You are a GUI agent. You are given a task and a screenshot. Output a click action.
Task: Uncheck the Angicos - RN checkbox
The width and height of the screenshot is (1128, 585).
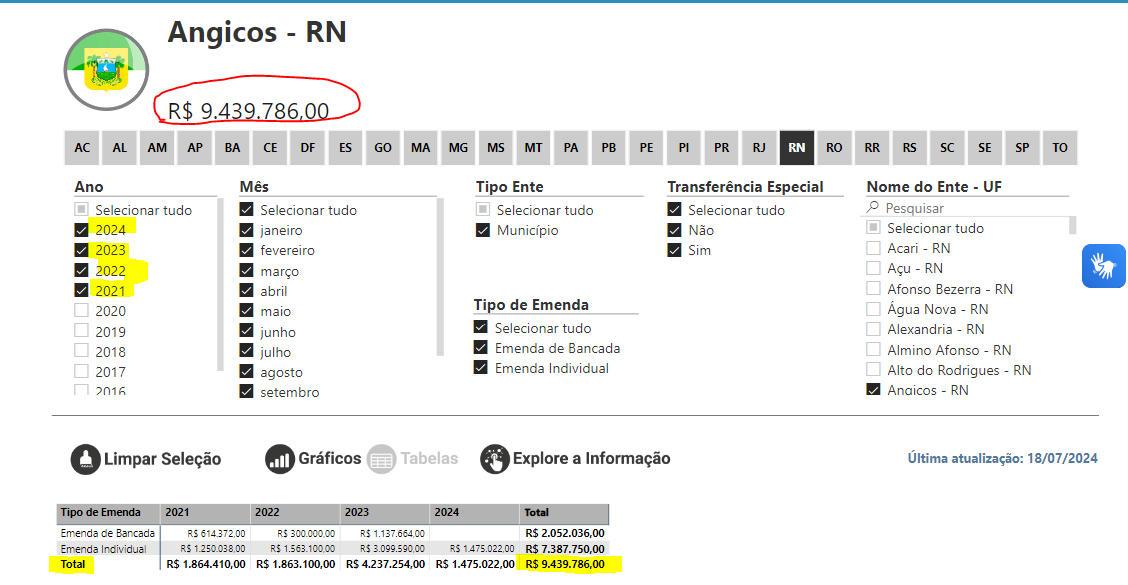(873, 389)
